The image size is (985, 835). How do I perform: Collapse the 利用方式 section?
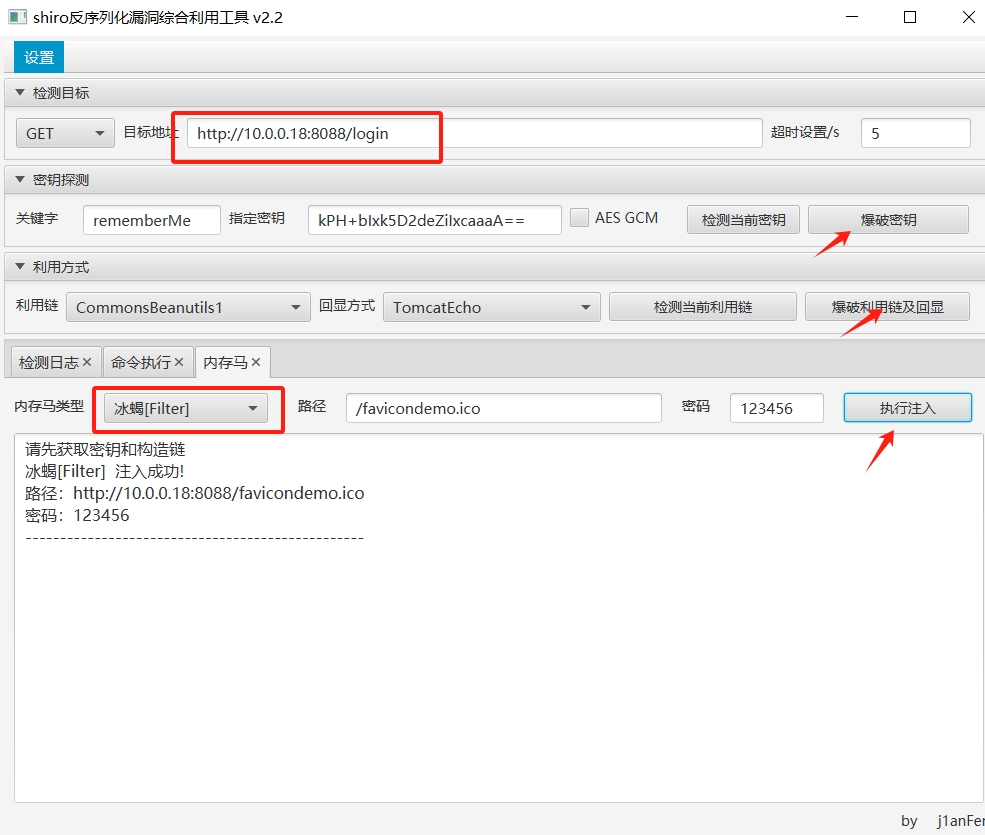19,267
